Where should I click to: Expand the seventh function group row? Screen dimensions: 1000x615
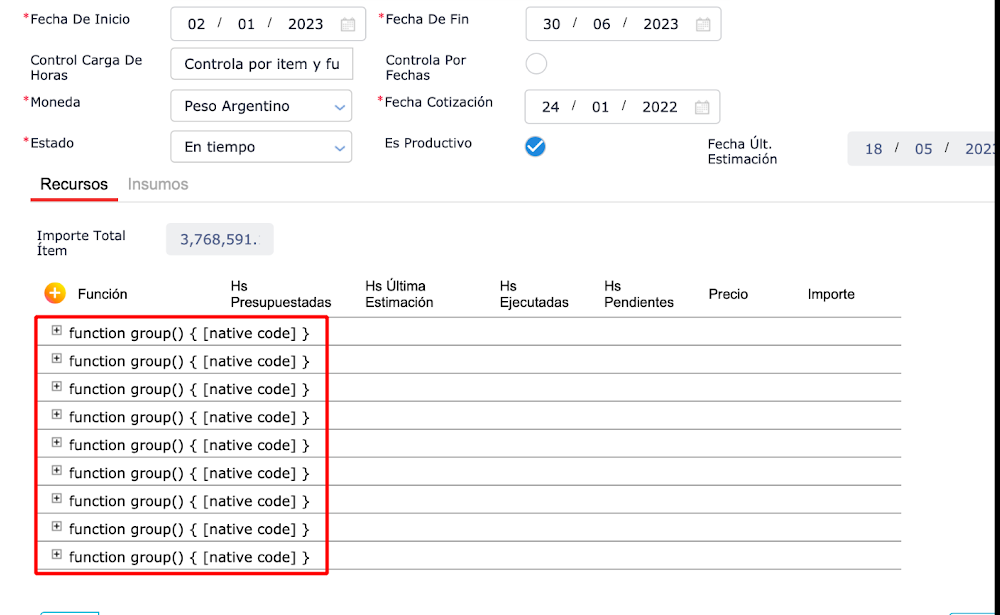tap(57, 499)
